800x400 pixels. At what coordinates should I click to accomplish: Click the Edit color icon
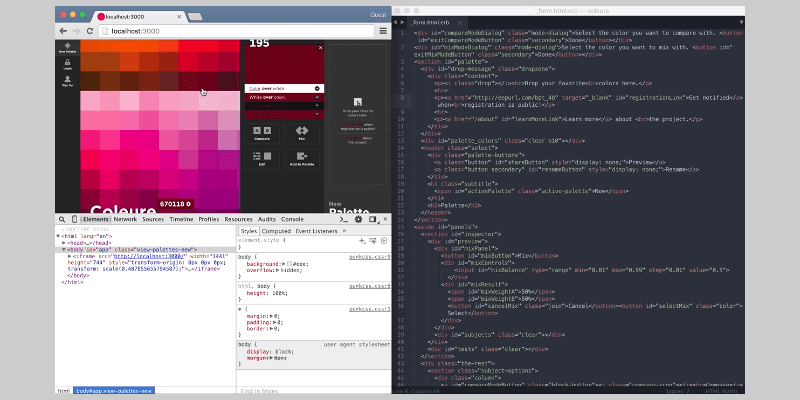pyautogui.click(x=262, y=158)
